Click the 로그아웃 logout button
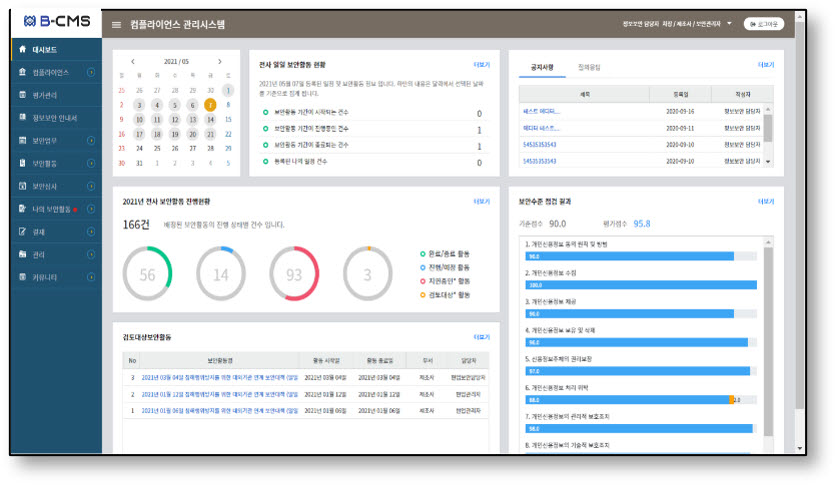Viewport: 836px width, 485px height. [763, 24]
